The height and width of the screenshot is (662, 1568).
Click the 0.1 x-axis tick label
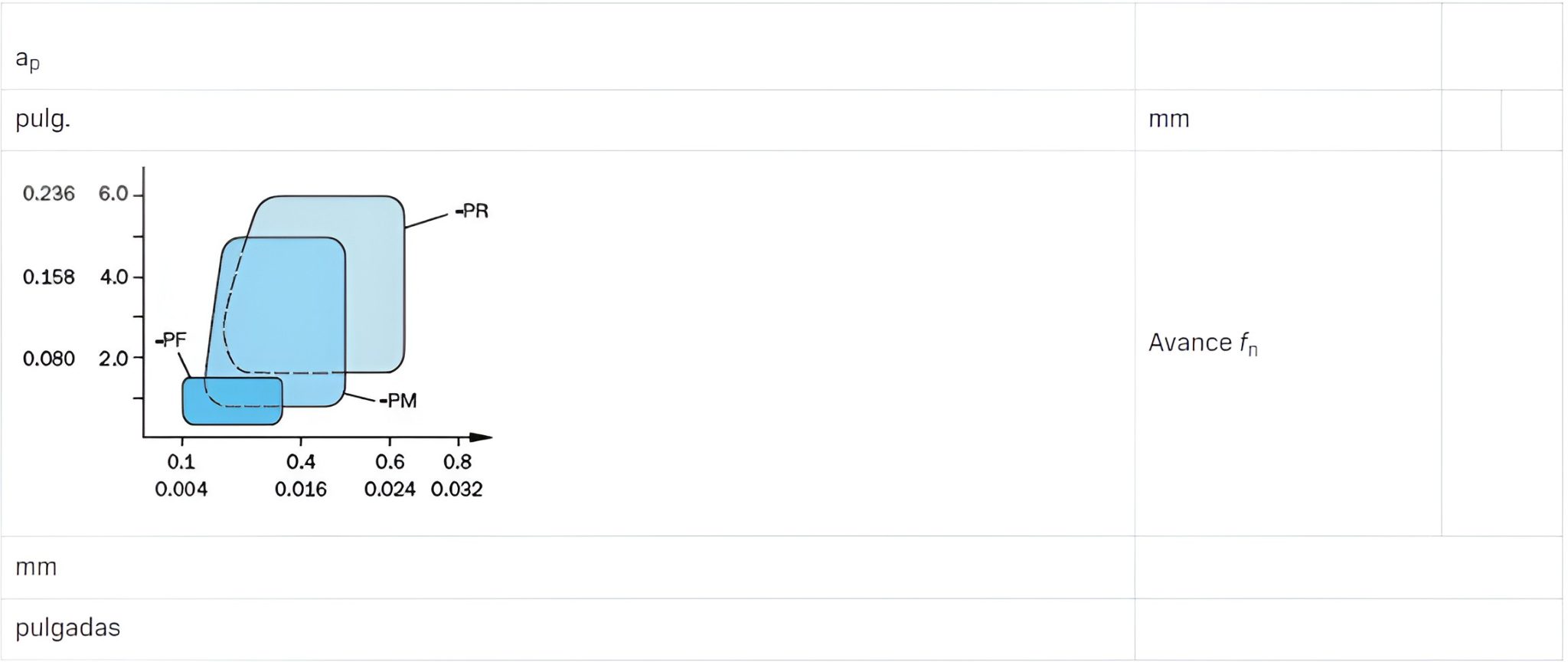point(181,462)
